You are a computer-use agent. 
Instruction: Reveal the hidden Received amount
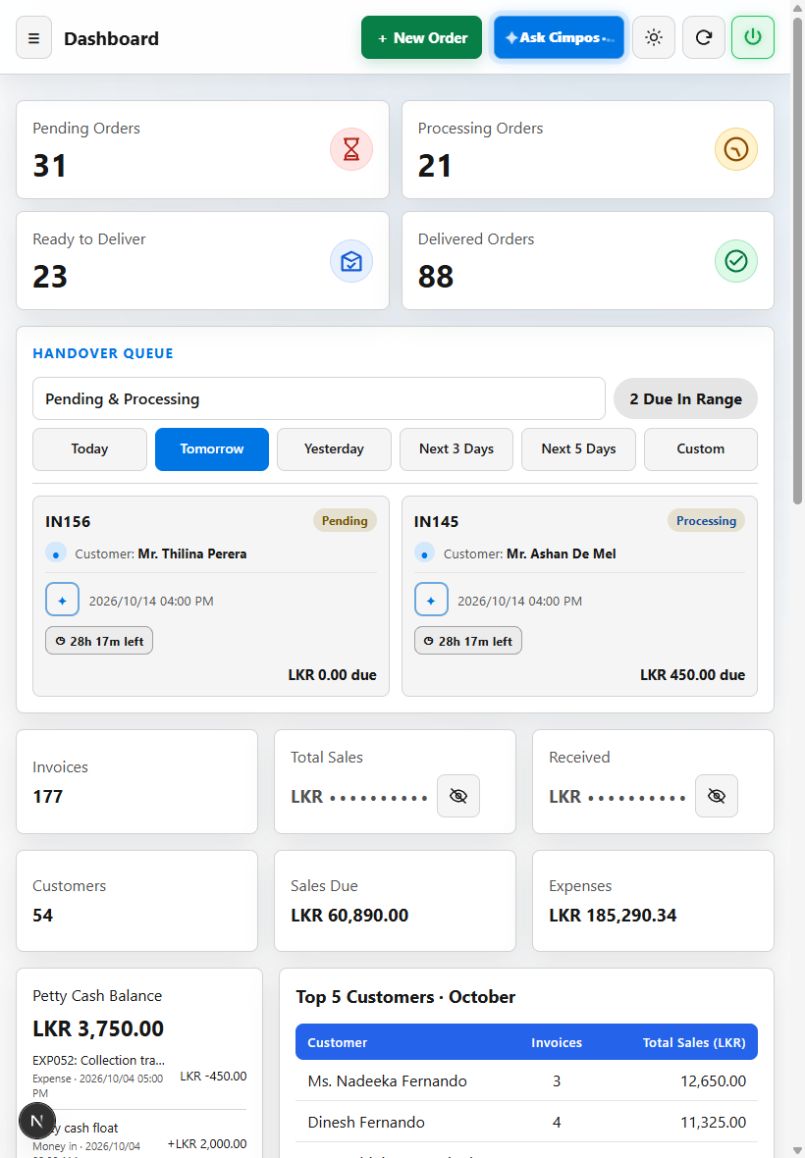[716, 795]
